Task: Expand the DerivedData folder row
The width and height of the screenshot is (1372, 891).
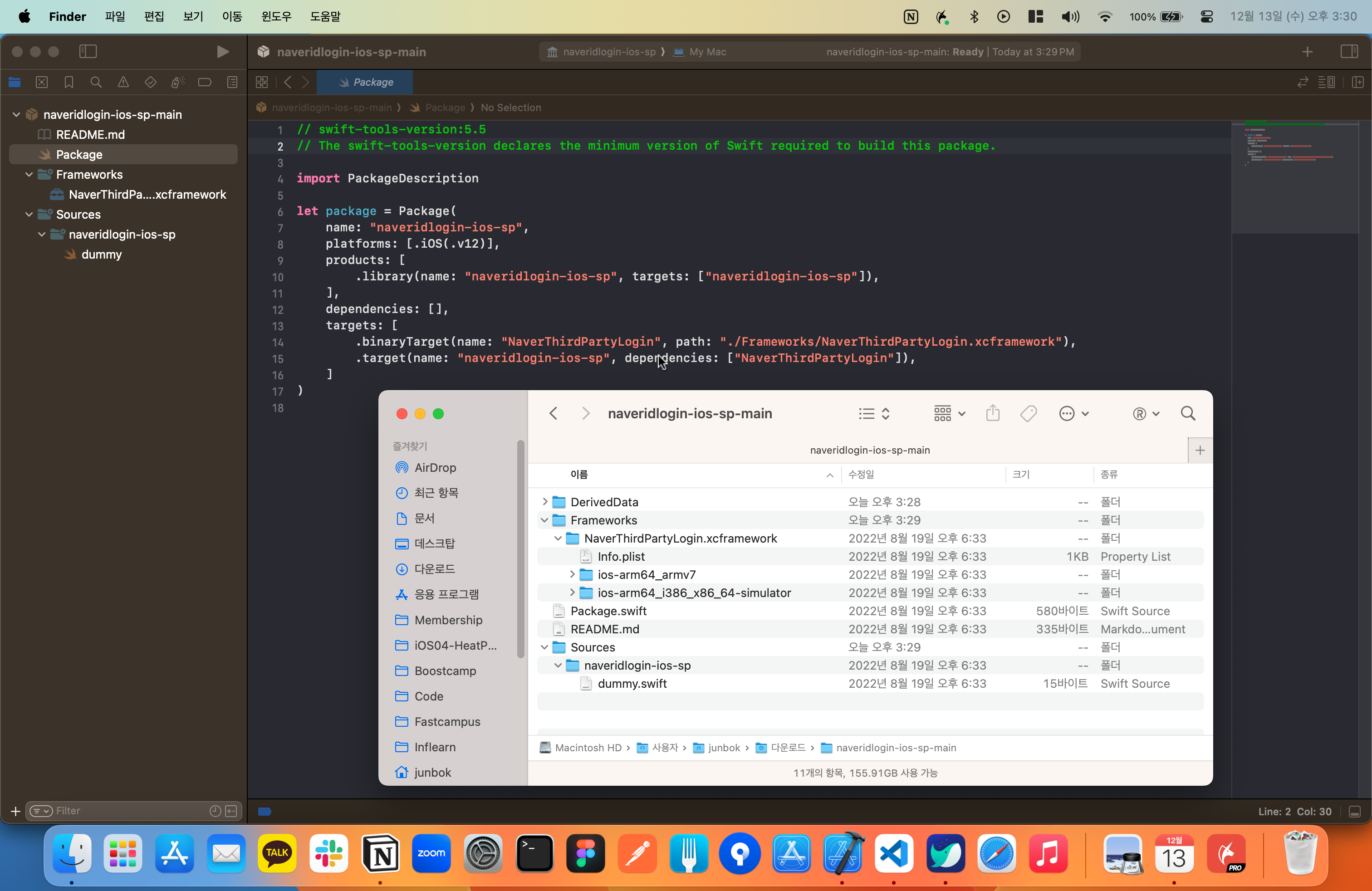Action: click(544, 502)
